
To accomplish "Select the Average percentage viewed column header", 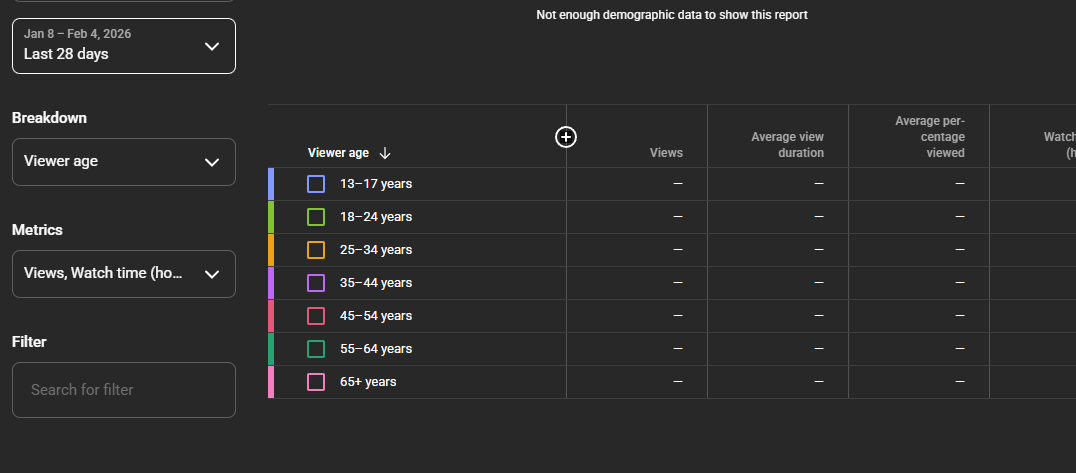I will [x=929, y=137].
